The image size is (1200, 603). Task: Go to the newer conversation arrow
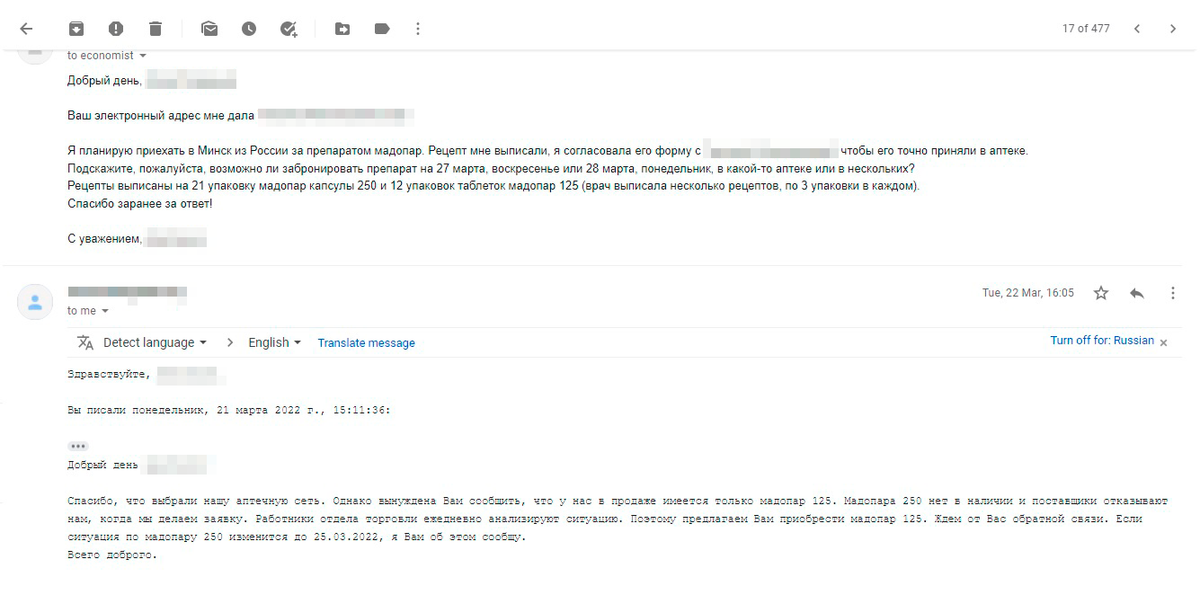[x=1137, y=29]
